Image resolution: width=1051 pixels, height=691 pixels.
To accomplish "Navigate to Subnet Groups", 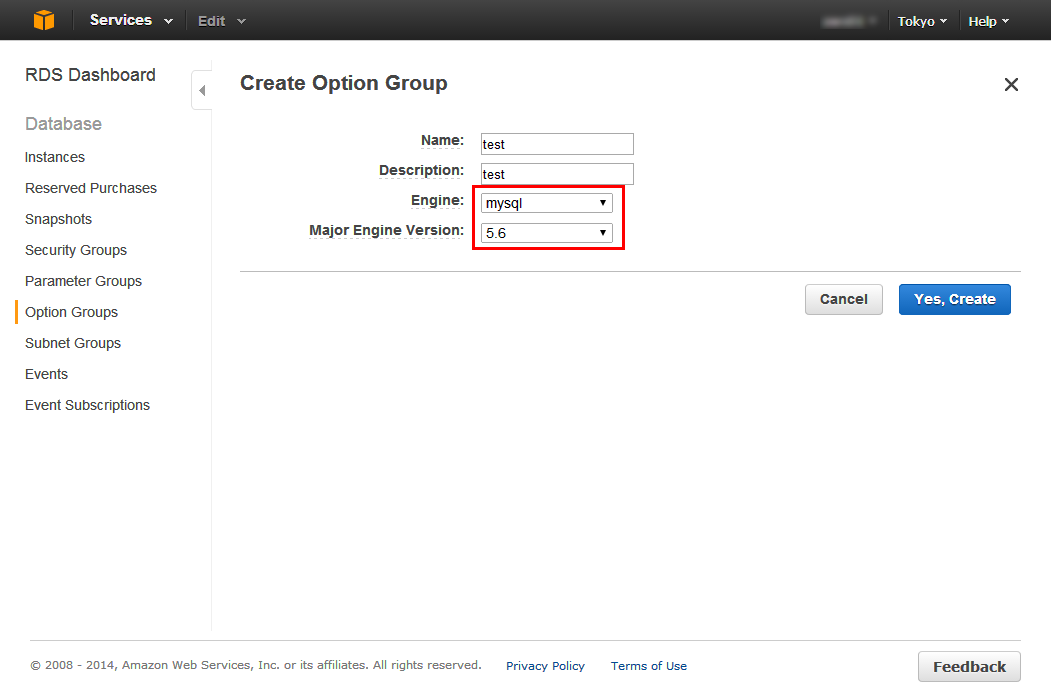I will pos(73,343).
